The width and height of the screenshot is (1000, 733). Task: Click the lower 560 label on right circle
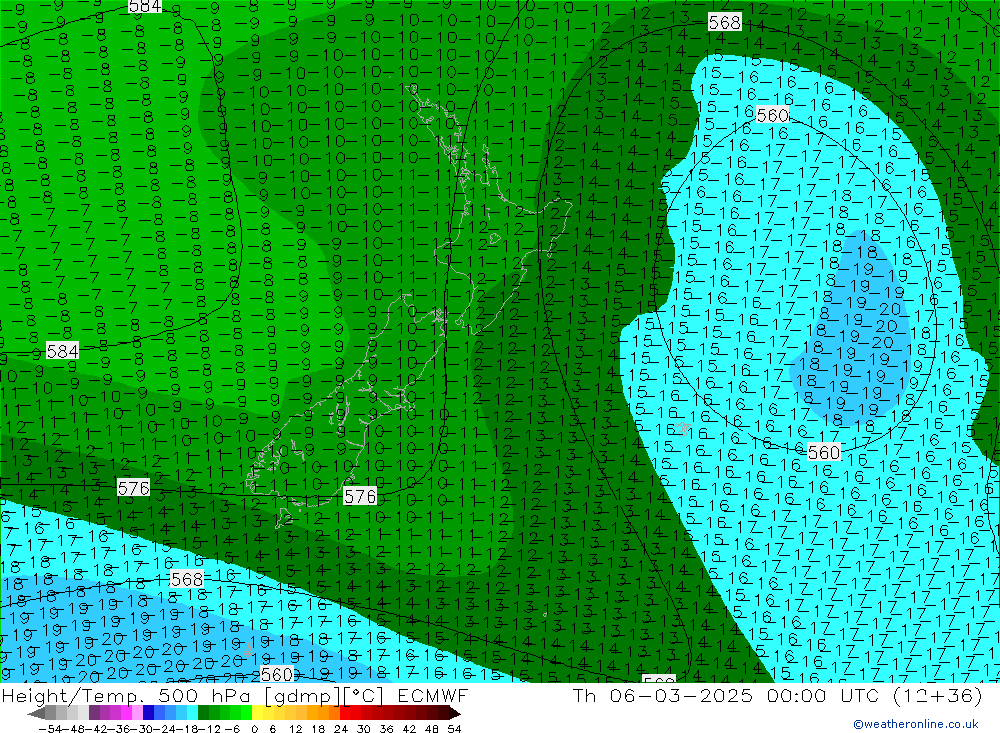tap(823, 452)
